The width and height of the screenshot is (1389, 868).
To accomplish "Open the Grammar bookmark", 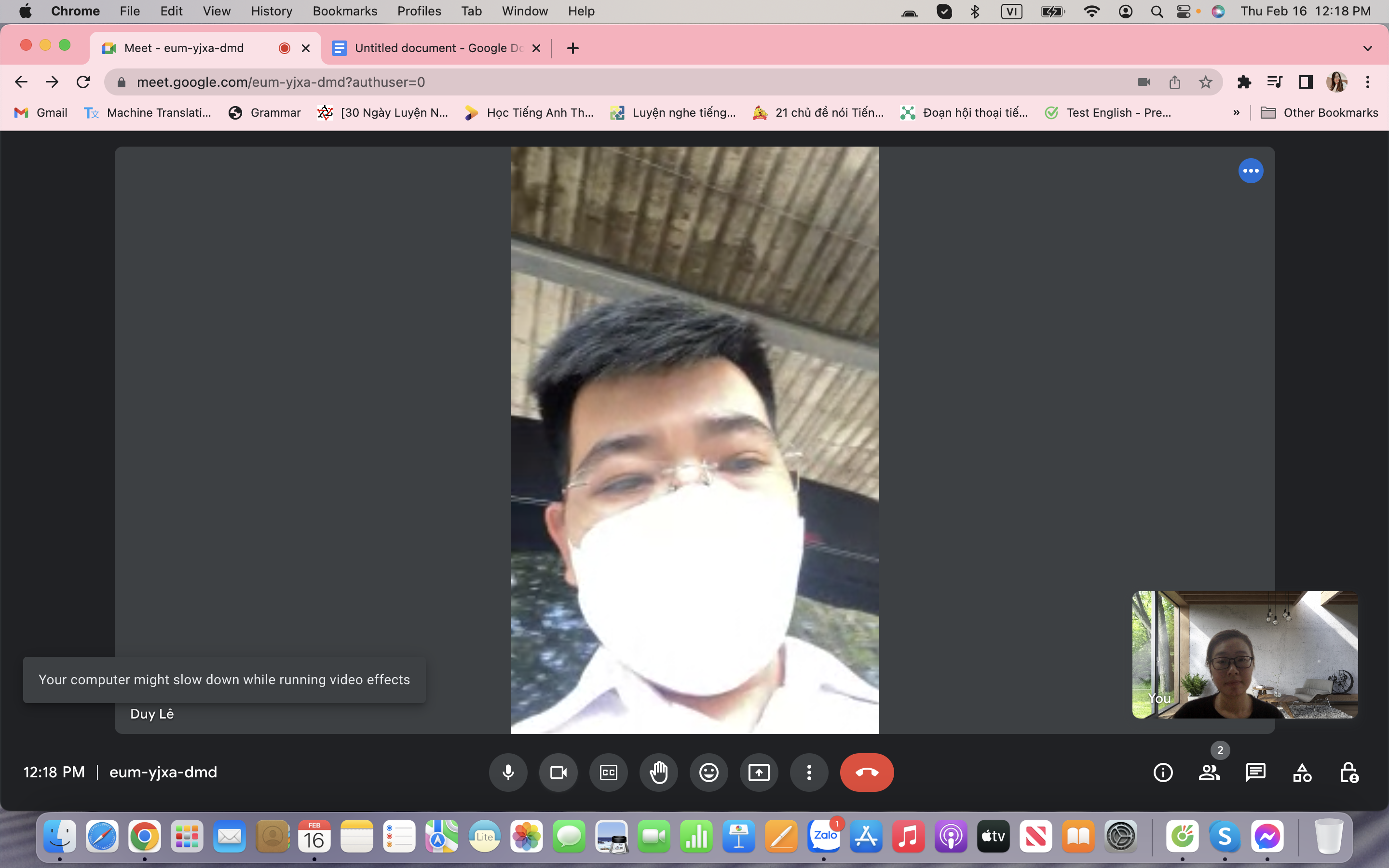I will coord(265,112).
